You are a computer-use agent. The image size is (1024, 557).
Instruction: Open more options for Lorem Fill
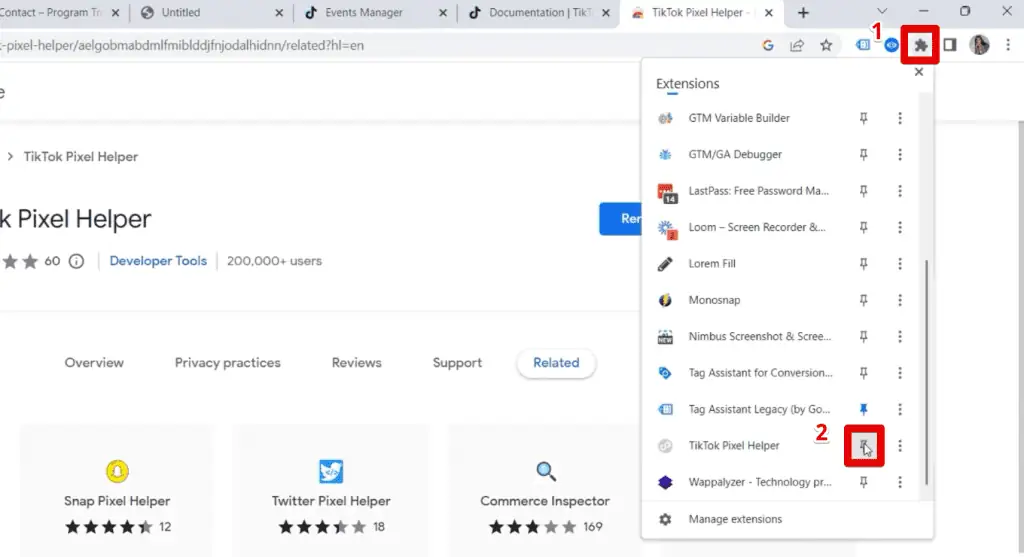tap(900, 264)
